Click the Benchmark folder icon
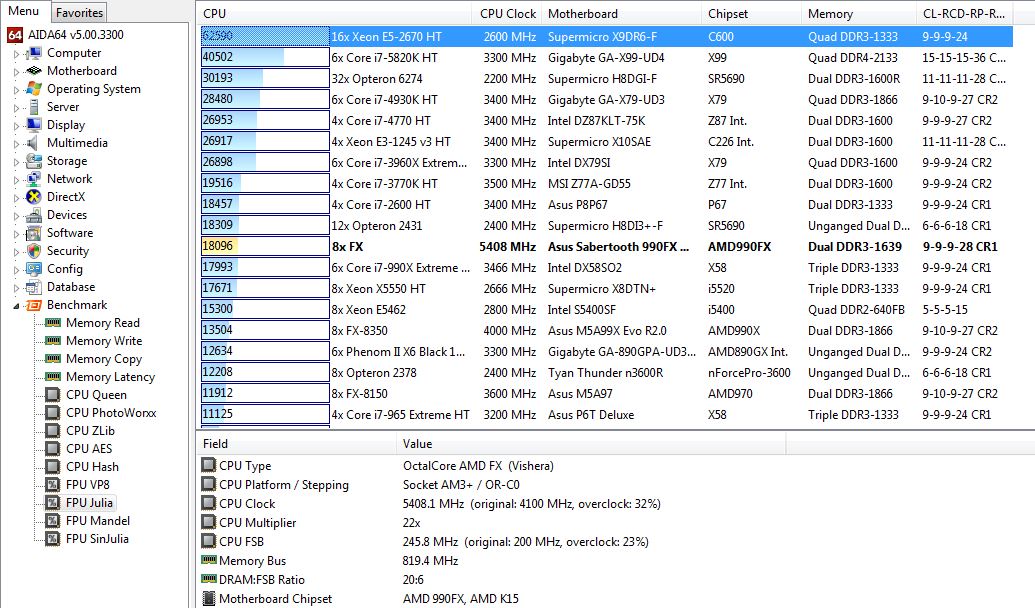The height and width of the screenshot is (608, 1035). pos(34,305)
